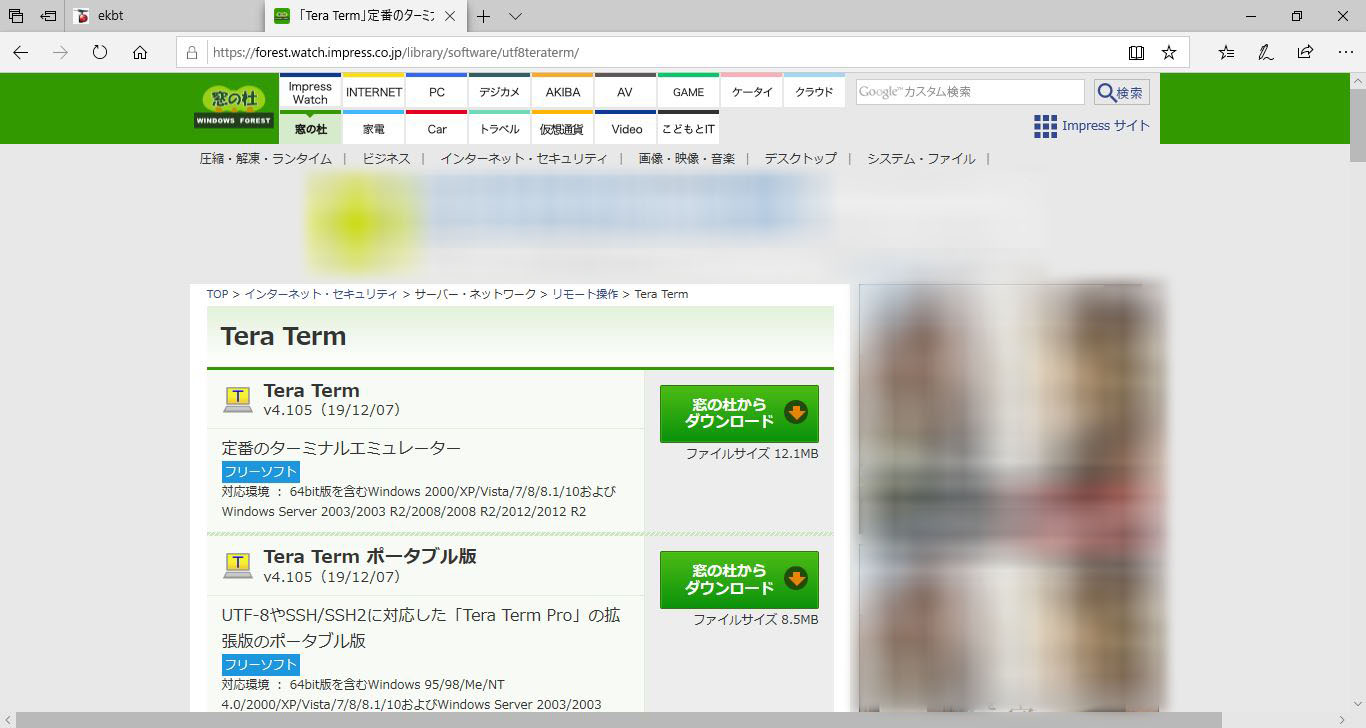
Task: Click the horizontal scrollbar at bottom
Action: [619, 720]
